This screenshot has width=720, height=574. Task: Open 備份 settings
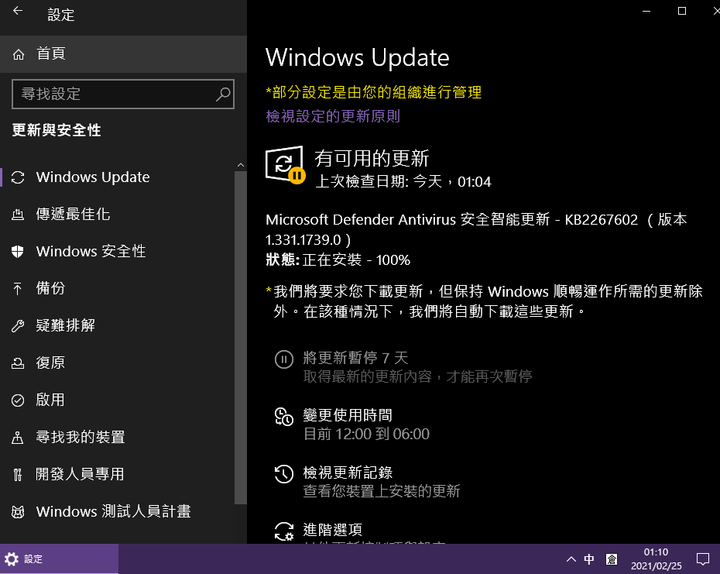(x=51, y=288)
